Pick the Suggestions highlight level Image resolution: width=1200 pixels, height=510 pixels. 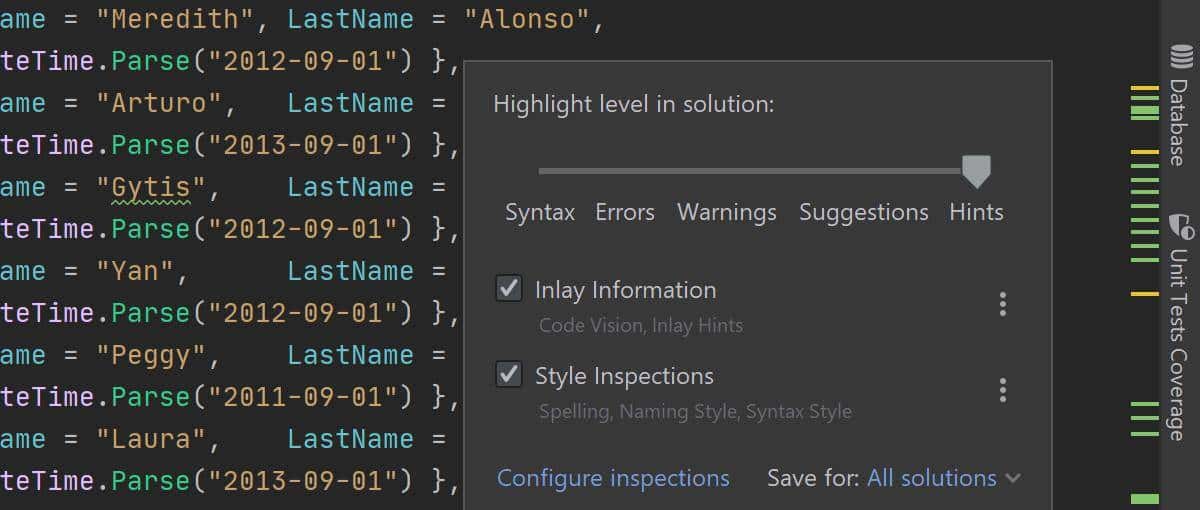coord(864,213)
